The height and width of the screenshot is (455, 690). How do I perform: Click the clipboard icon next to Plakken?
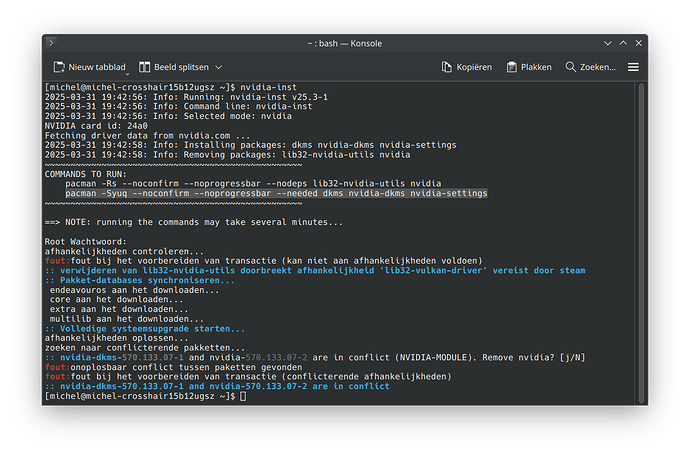coord(511,67)
